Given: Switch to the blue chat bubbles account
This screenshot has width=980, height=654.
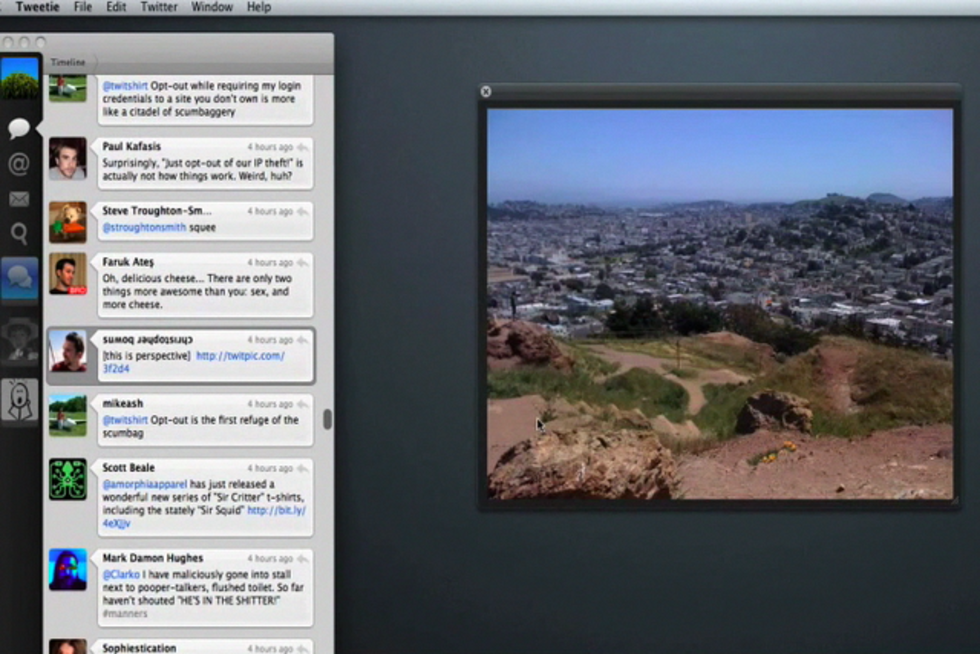Looking at the screenshot, I should [20, 280].
